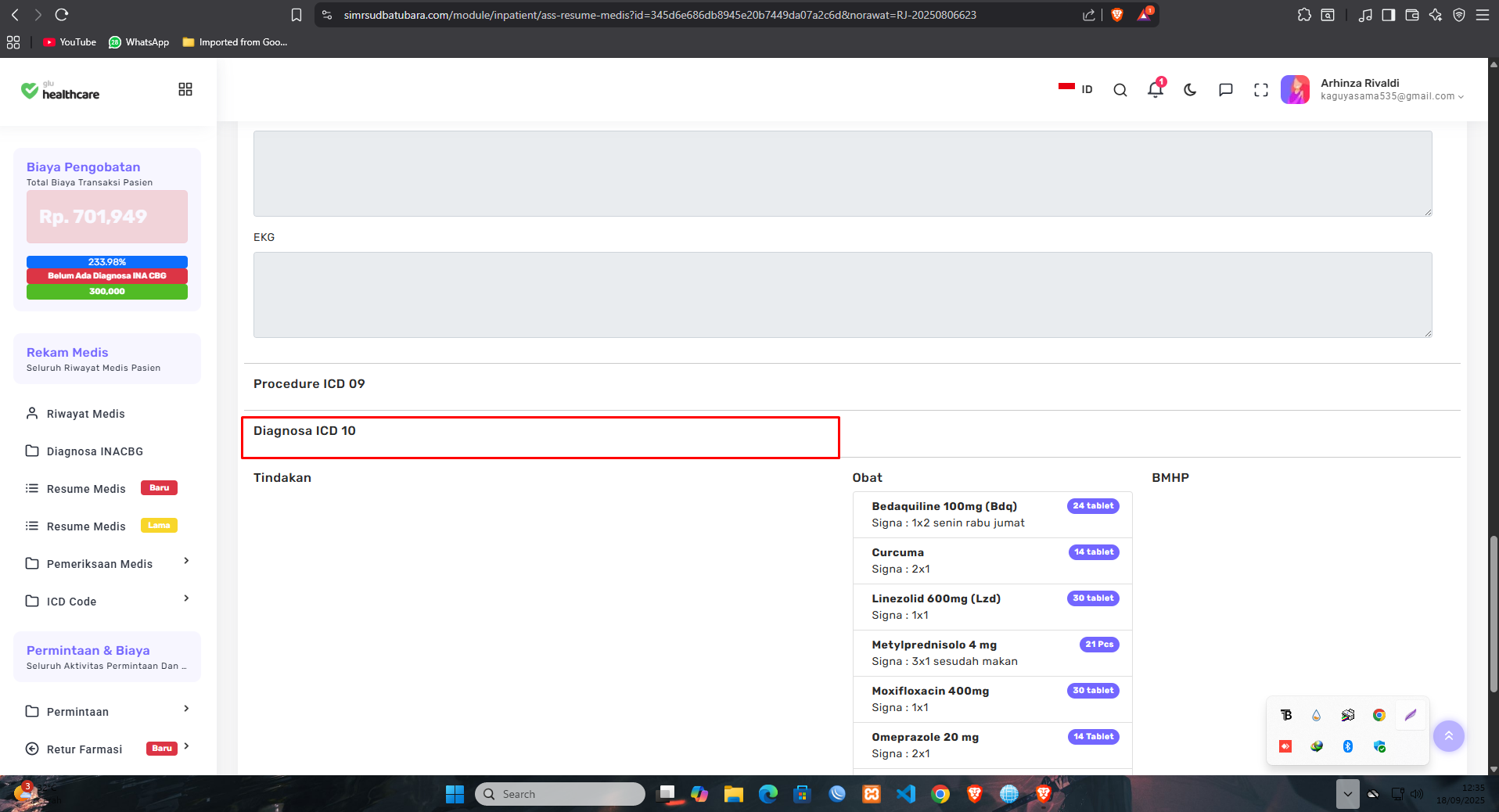The image size is (1499, 812).
Task: Click the EKG text area
Action: (x=843, y=295)
